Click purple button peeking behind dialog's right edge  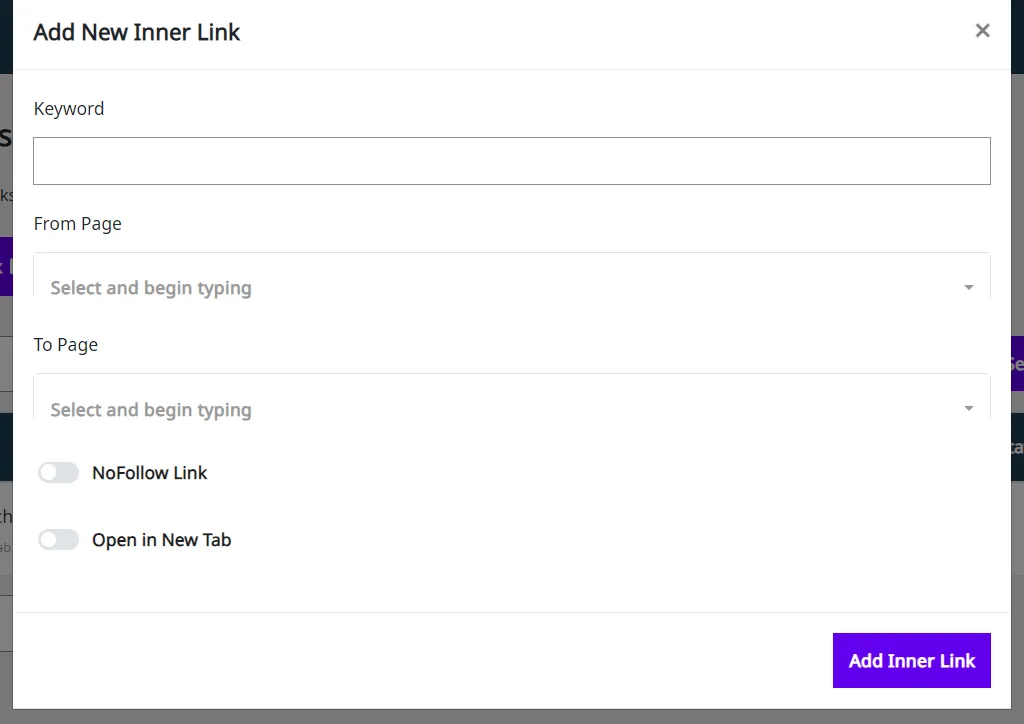pyautogui.click(x=1017, y=364)
